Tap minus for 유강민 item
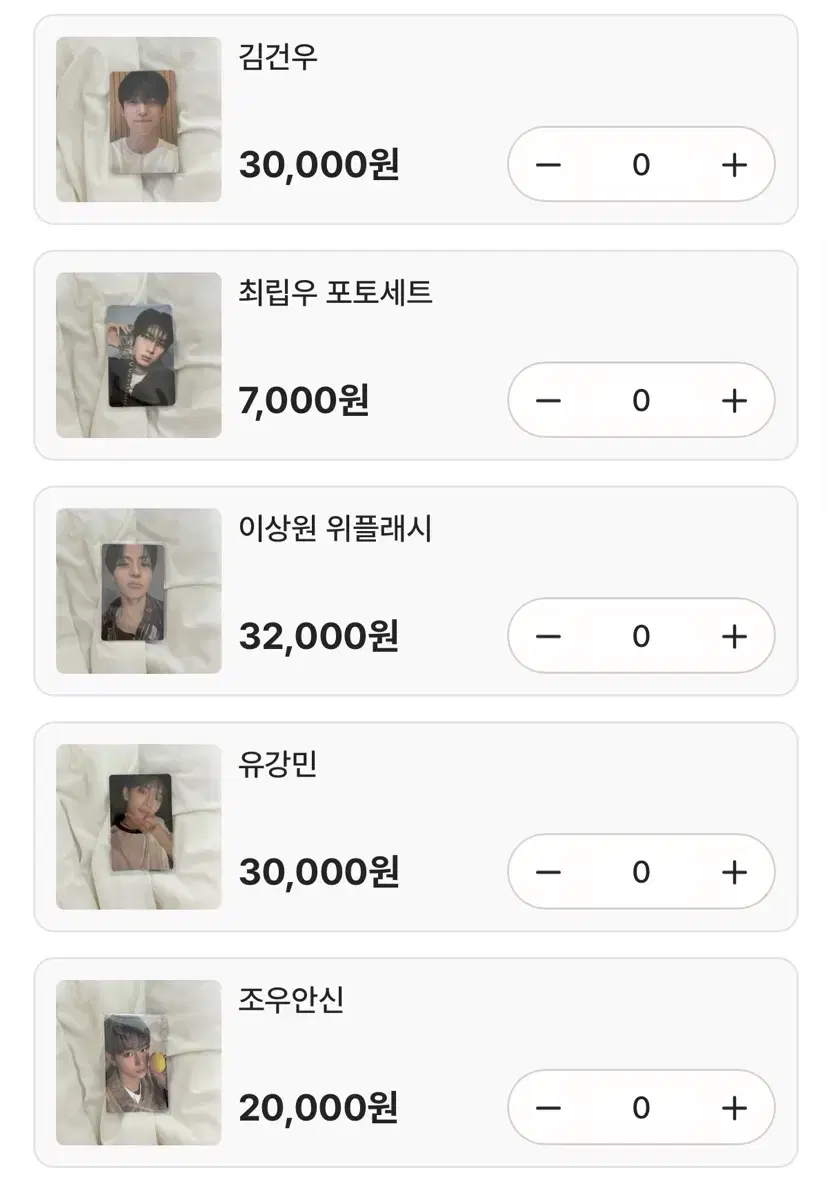832x1200 pixels. coord(548,872)
